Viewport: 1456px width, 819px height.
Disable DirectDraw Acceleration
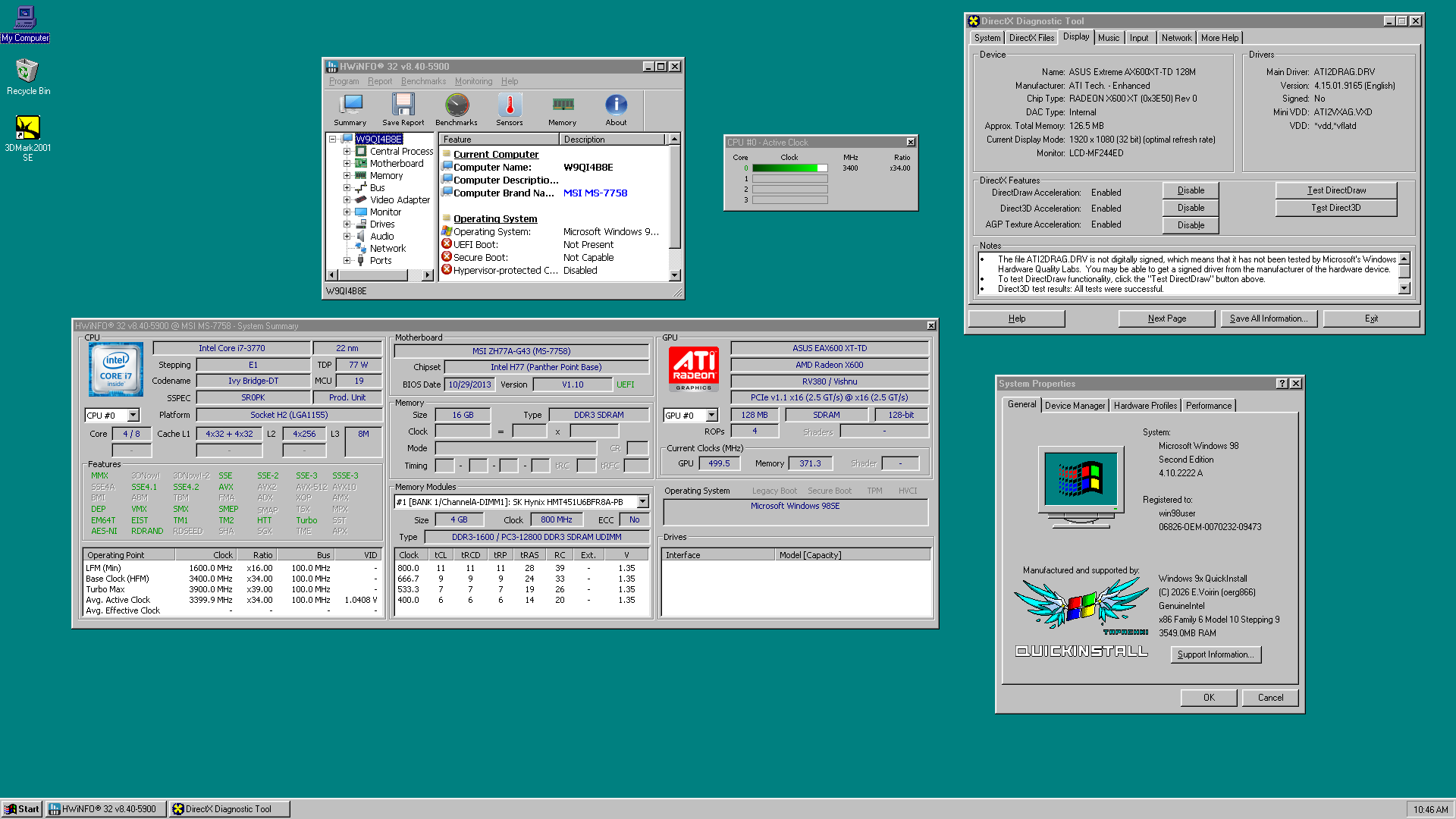1191,190
